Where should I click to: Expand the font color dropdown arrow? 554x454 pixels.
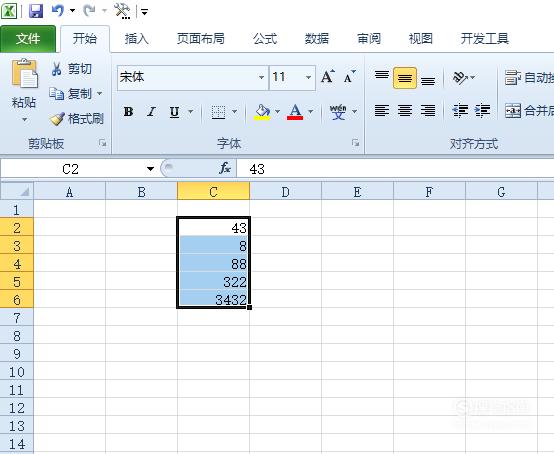311,112
